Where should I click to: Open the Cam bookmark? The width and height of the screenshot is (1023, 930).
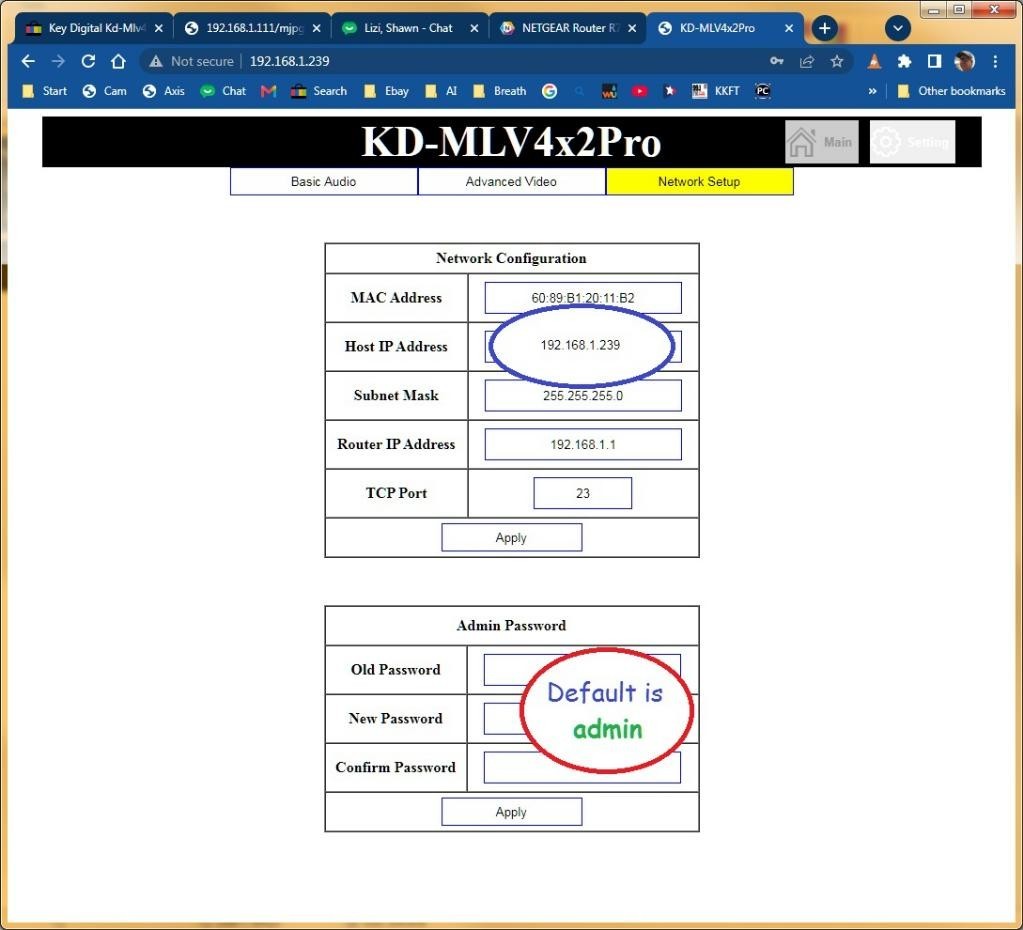pyautogui.click(x=104, y=91)
